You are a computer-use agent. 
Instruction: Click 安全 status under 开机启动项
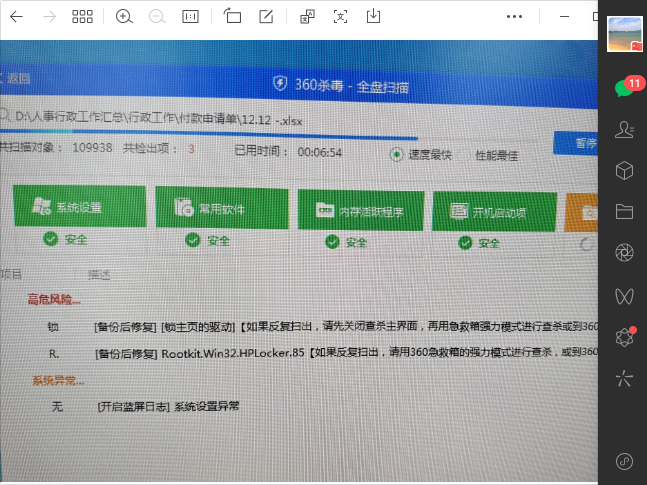479,243
